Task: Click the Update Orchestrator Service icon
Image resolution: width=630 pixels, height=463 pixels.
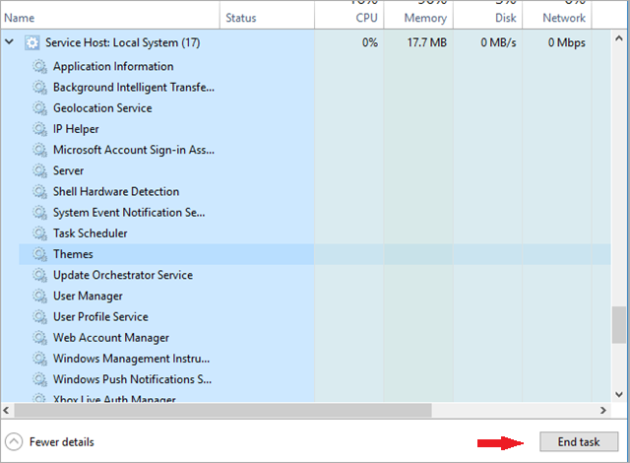Action: point(39,275)
